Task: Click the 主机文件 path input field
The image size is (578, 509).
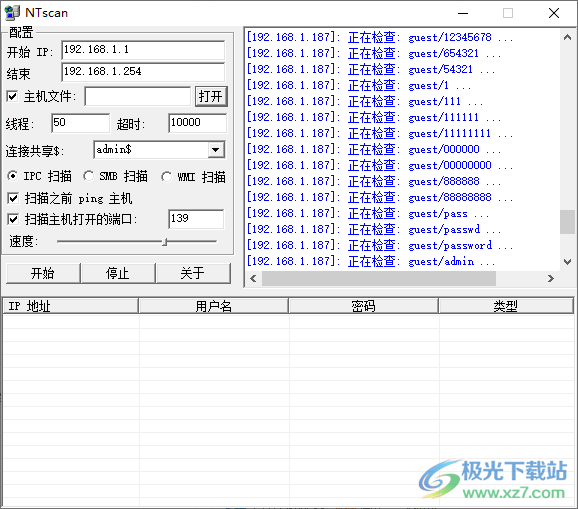Action: pos(137,97)
